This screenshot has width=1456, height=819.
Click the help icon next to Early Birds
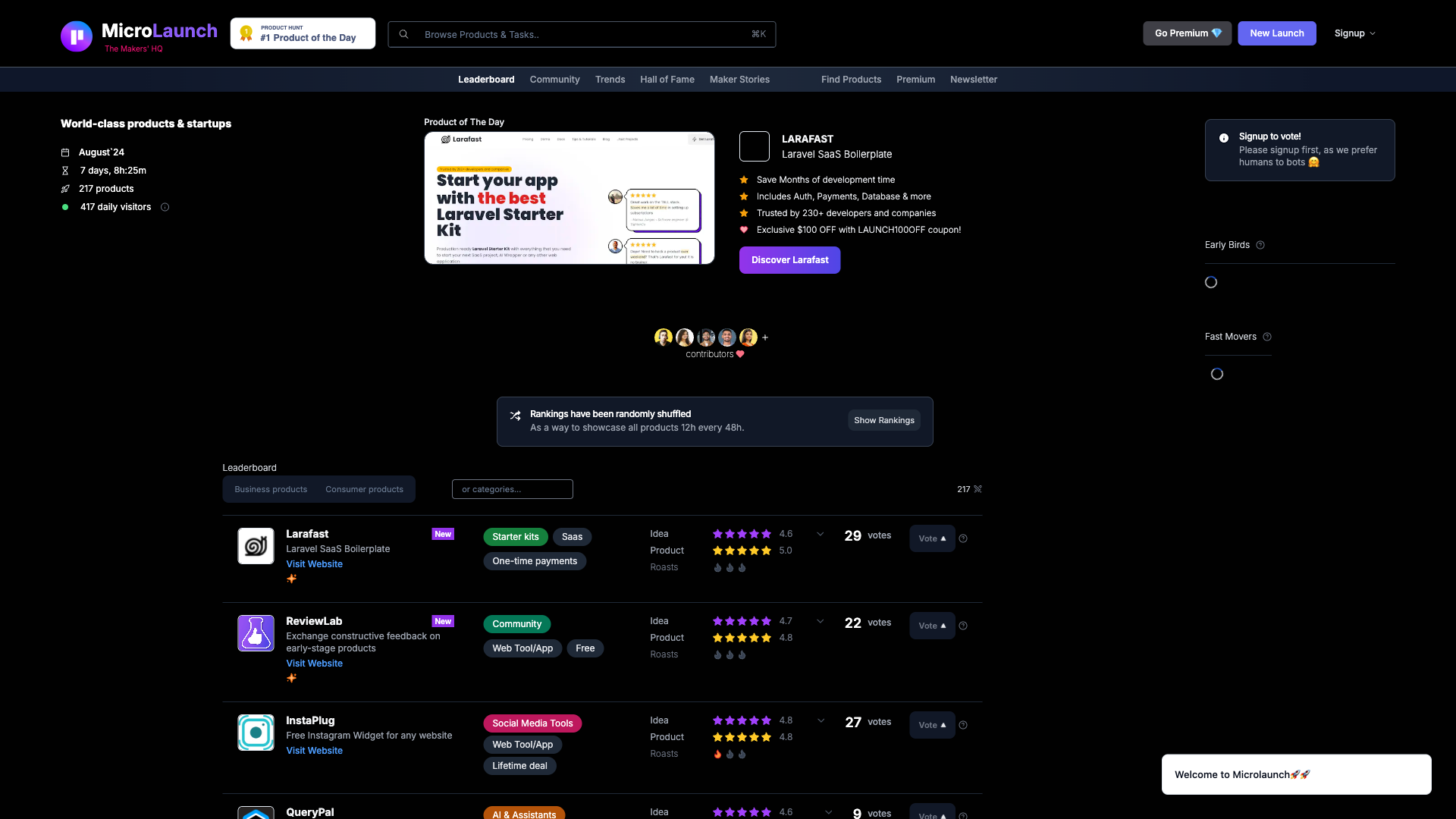coord(1260,245)
